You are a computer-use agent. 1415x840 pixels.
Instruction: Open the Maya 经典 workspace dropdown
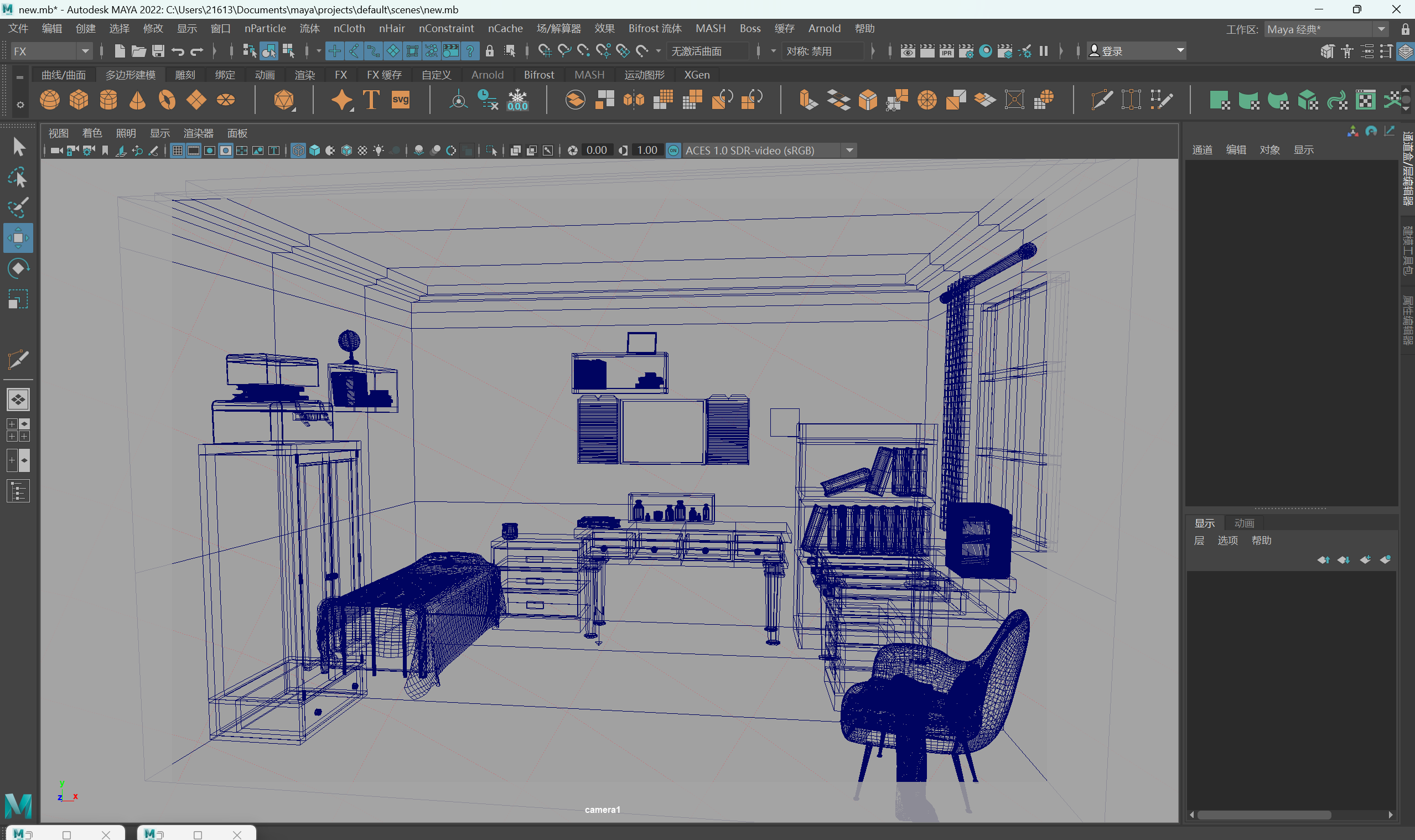pos(1381,29)
